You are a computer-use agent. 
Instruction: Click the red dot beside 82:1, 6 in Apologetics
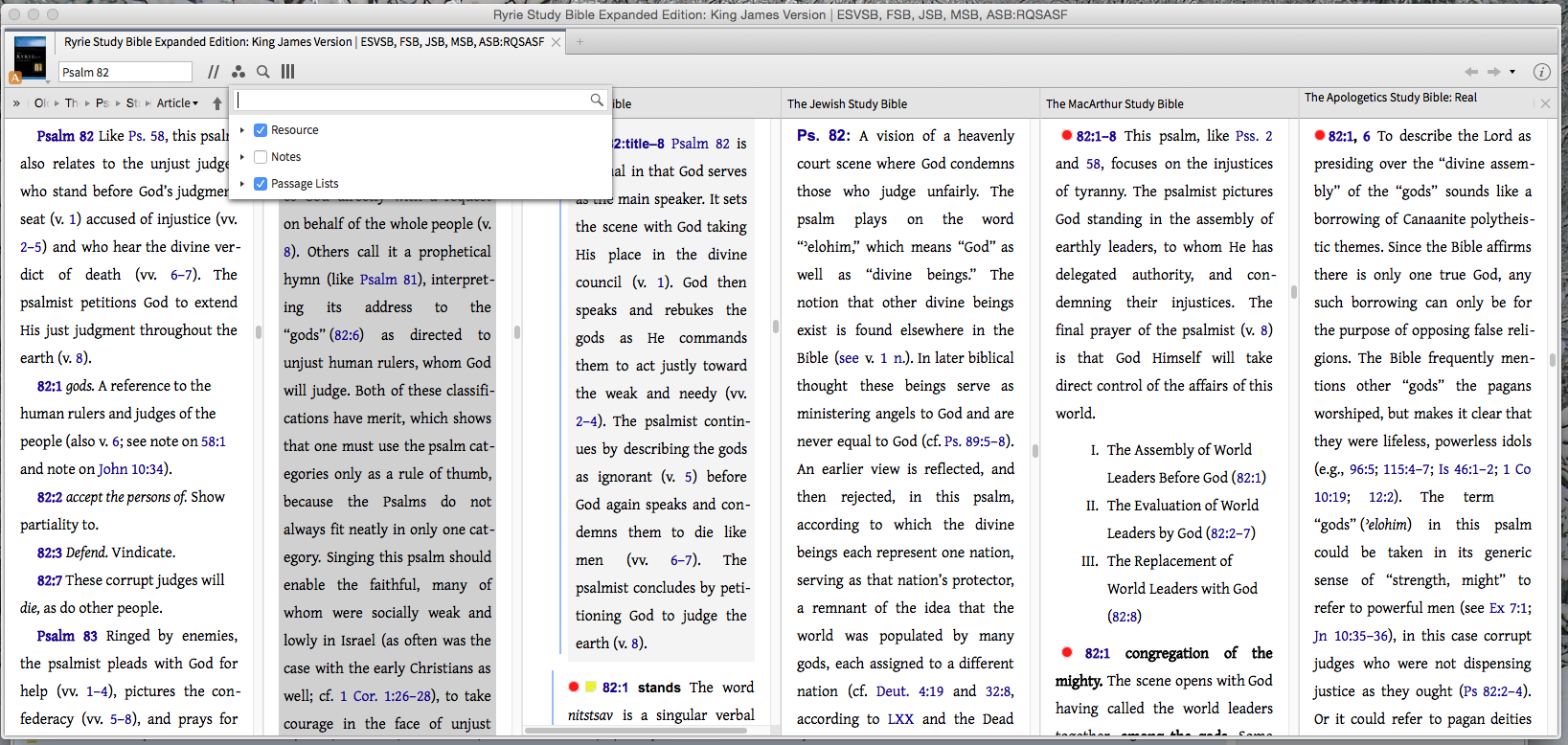[1319, 136]
